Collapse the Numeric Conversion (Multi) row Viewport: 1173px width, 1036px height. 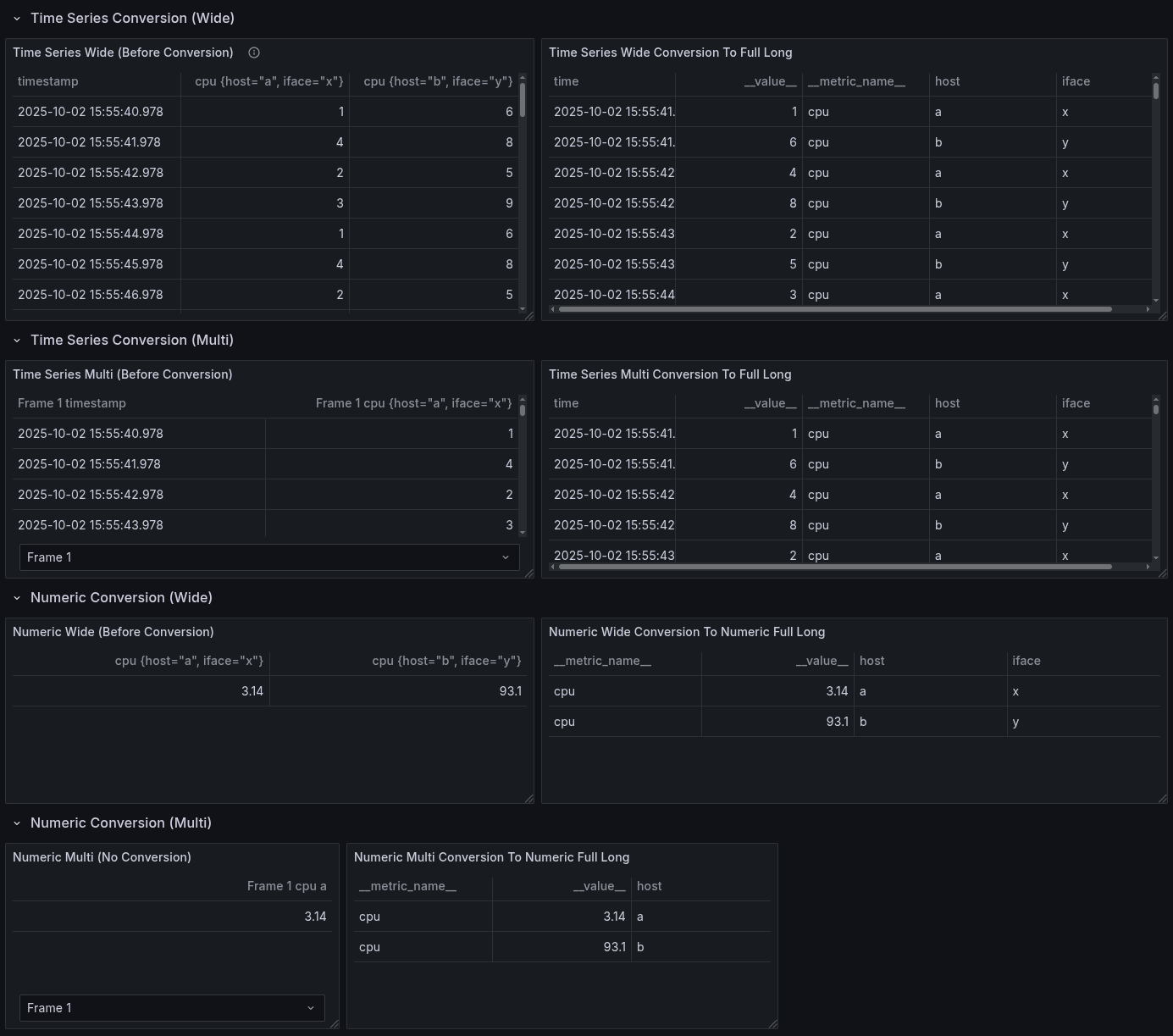(x=17, y=823)
